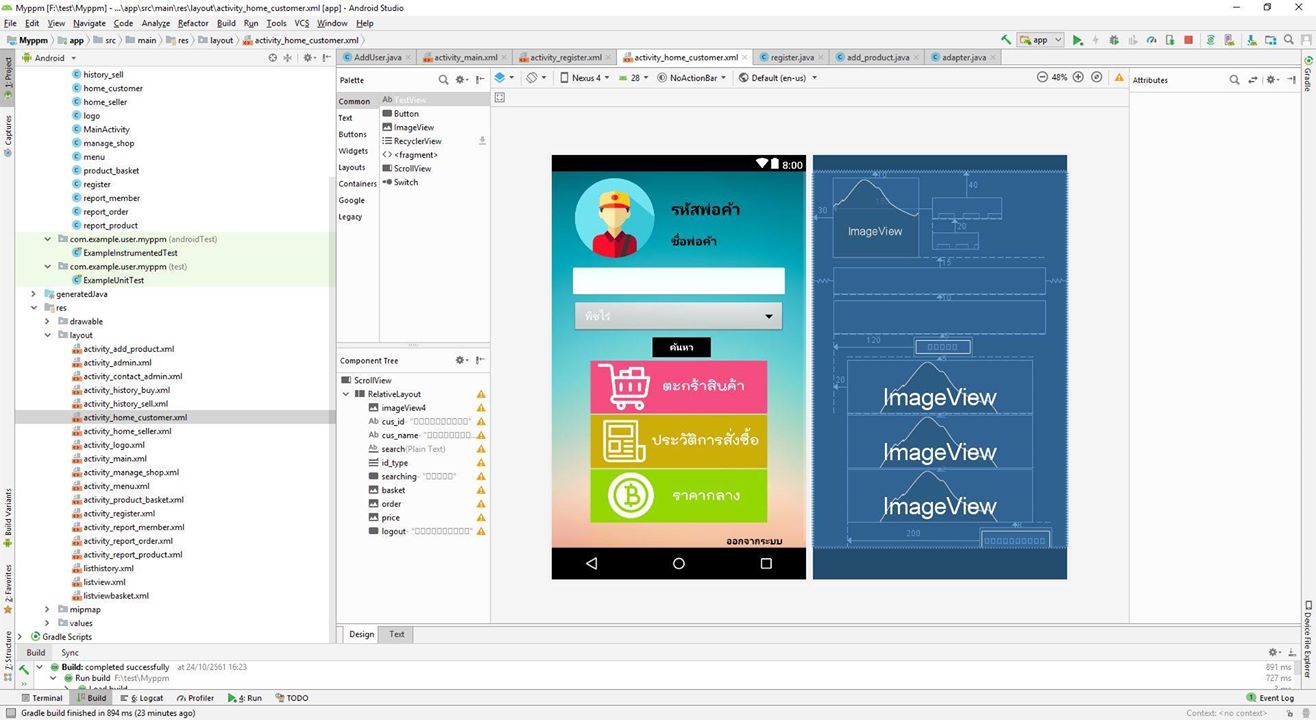The height and width of the screenshot is (720, 1316).
Task: Open the app run configuration dropdown
Action: (1041, 40)
